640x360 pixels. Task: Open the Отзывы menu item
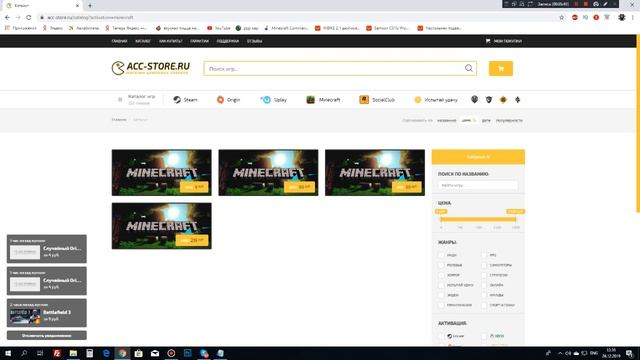254,41
